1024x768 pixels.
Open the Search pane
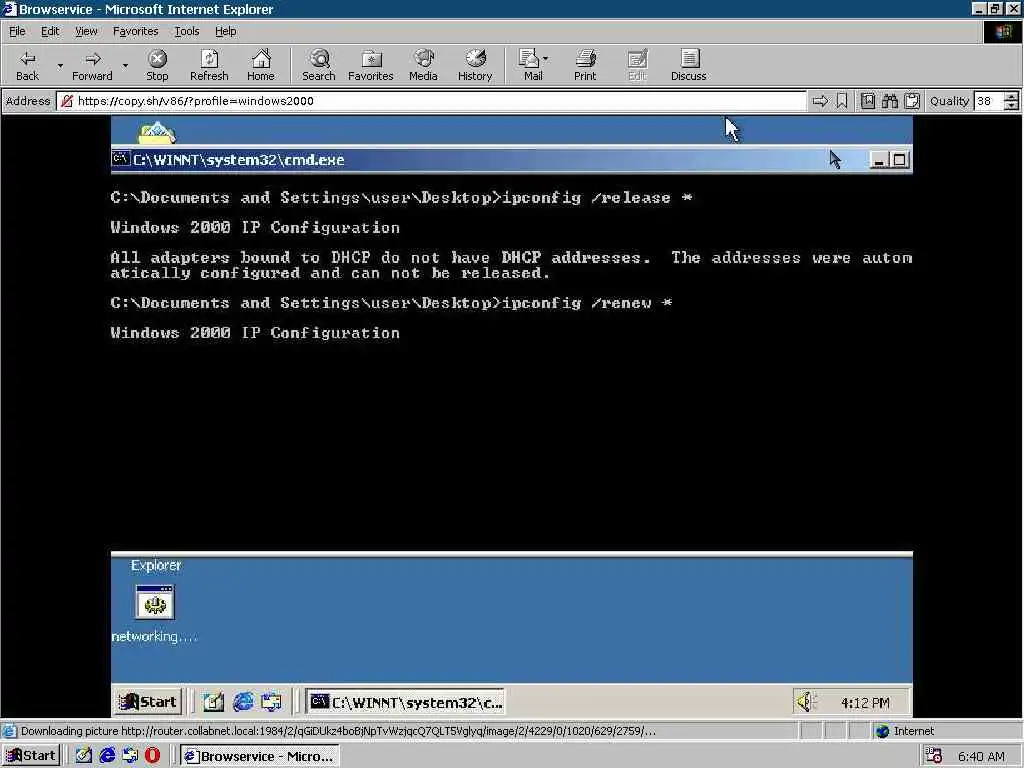click(x=319, y=65)
